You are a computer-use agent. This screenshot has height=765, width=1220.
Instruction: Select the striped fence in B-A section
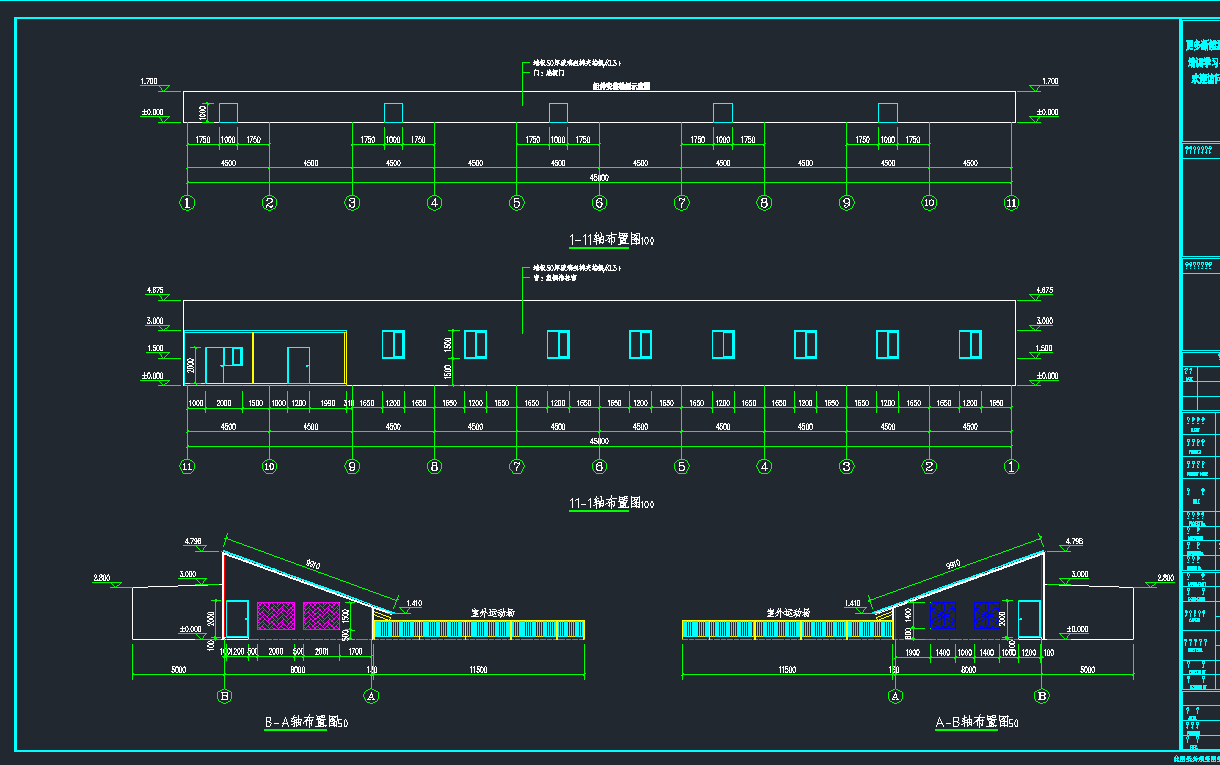point(478,629)
